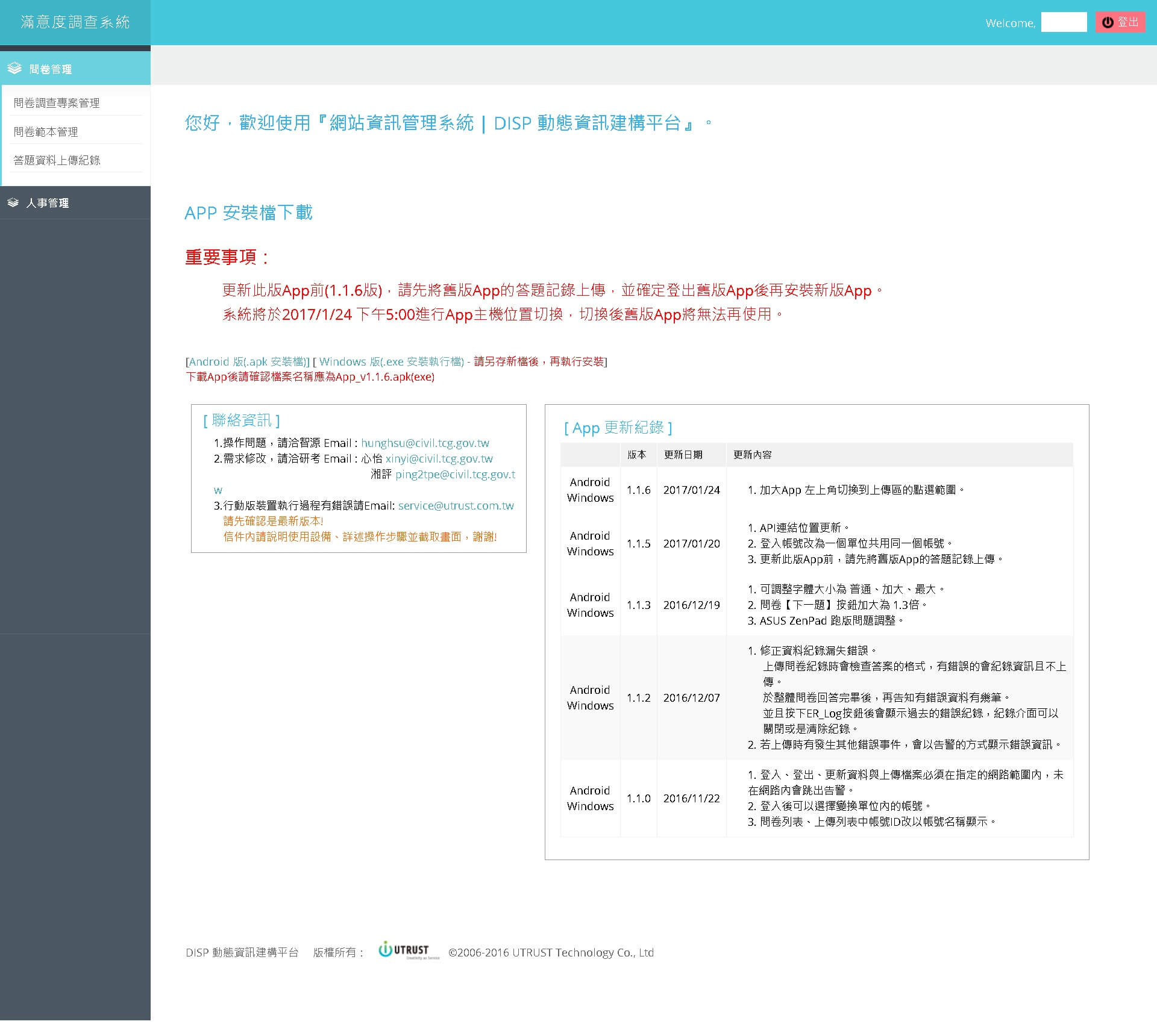Click email link service@utrust.com.tw
Image resolution: width=1157 pixels, height=1036 pixels.
tap(456, 506)
